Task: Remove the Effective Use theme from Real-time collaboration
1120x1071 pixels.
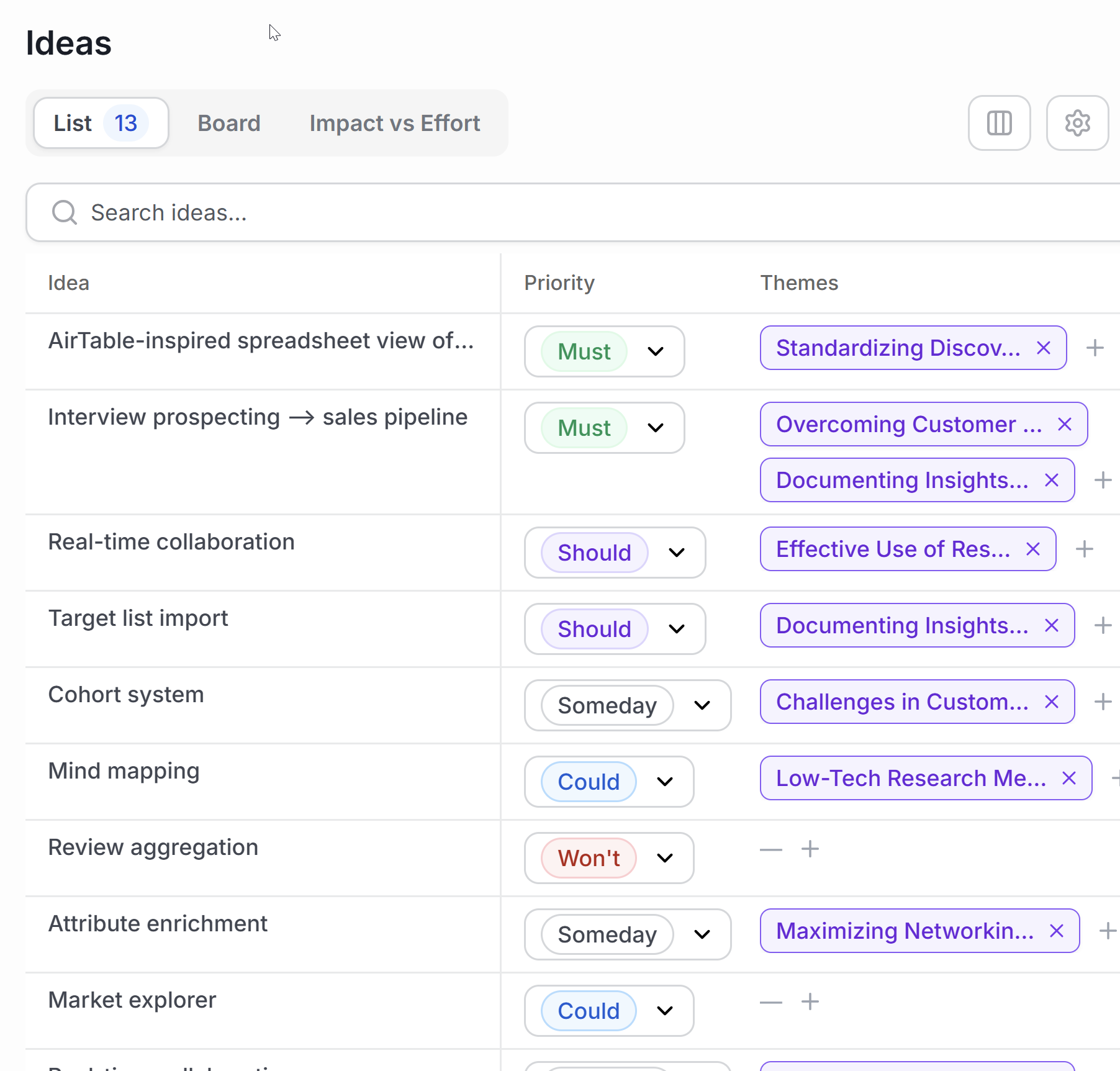Action: 1032,549
